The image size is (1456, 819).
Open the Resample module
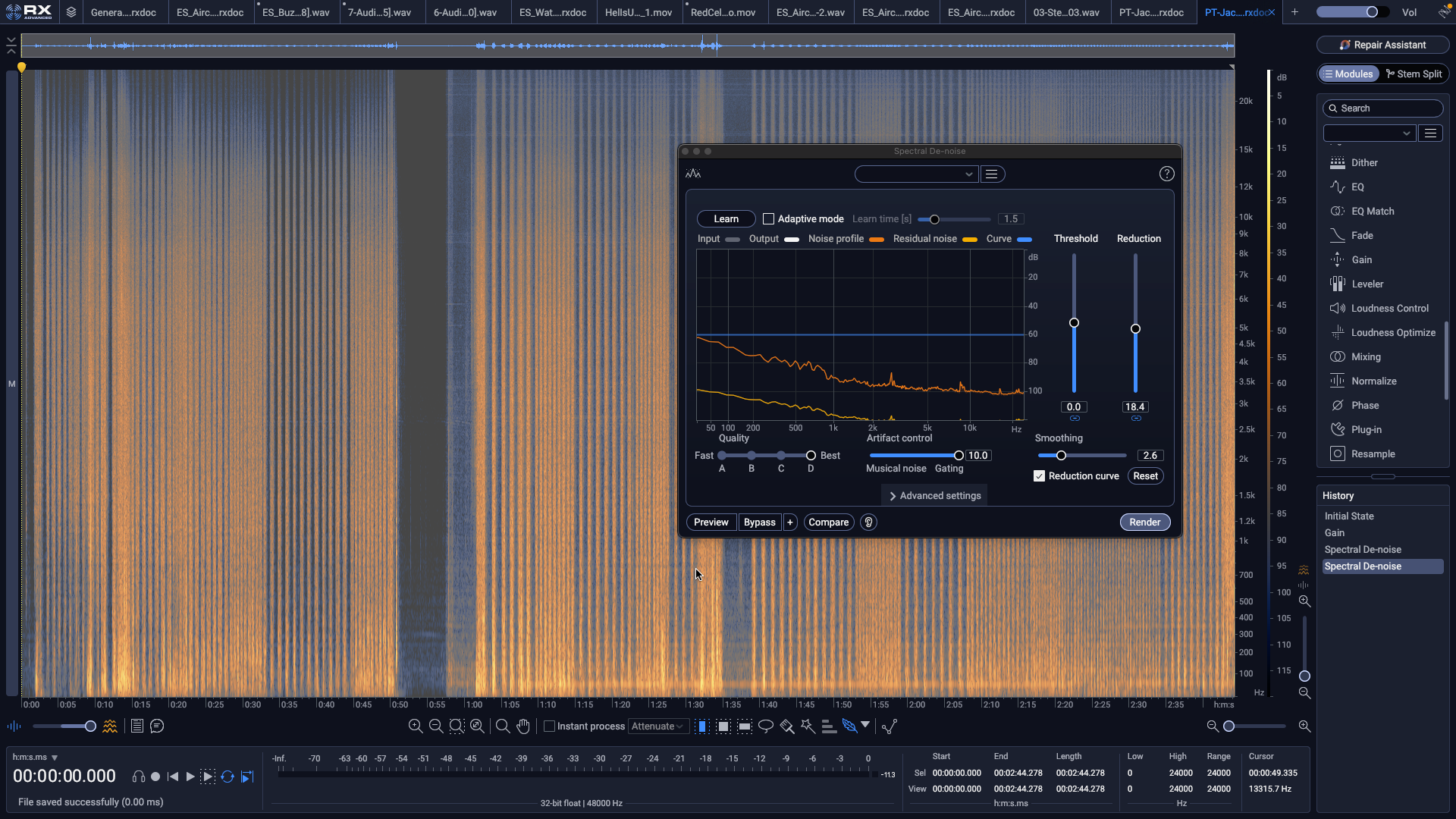point(1373,453)
